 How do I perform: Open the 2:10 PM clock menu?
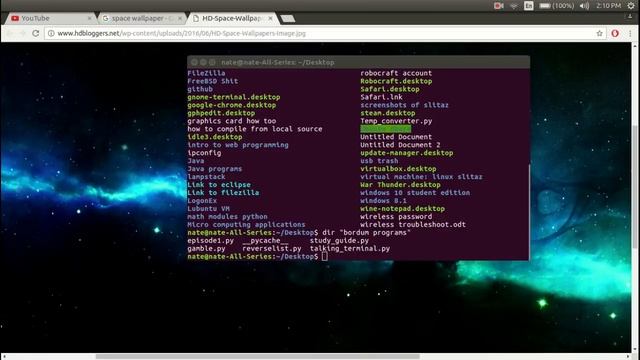pyautogui.click(x=608, y=6)
